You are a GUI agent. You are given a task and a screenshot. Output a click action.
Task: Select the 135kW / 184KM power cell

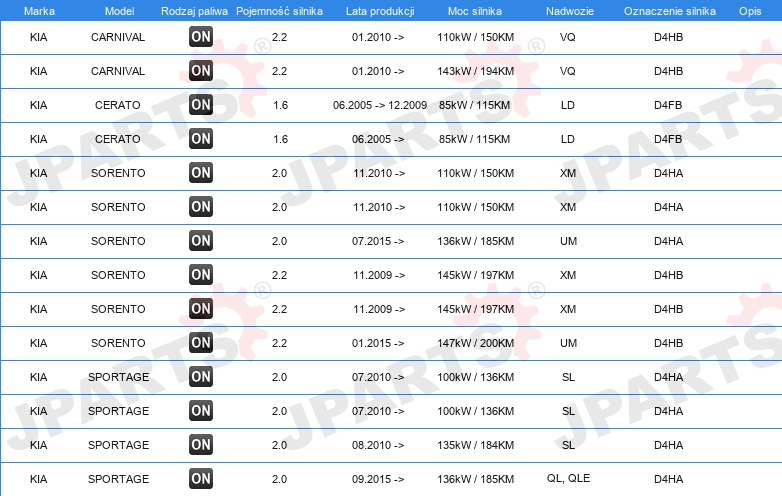click(475, 445)
